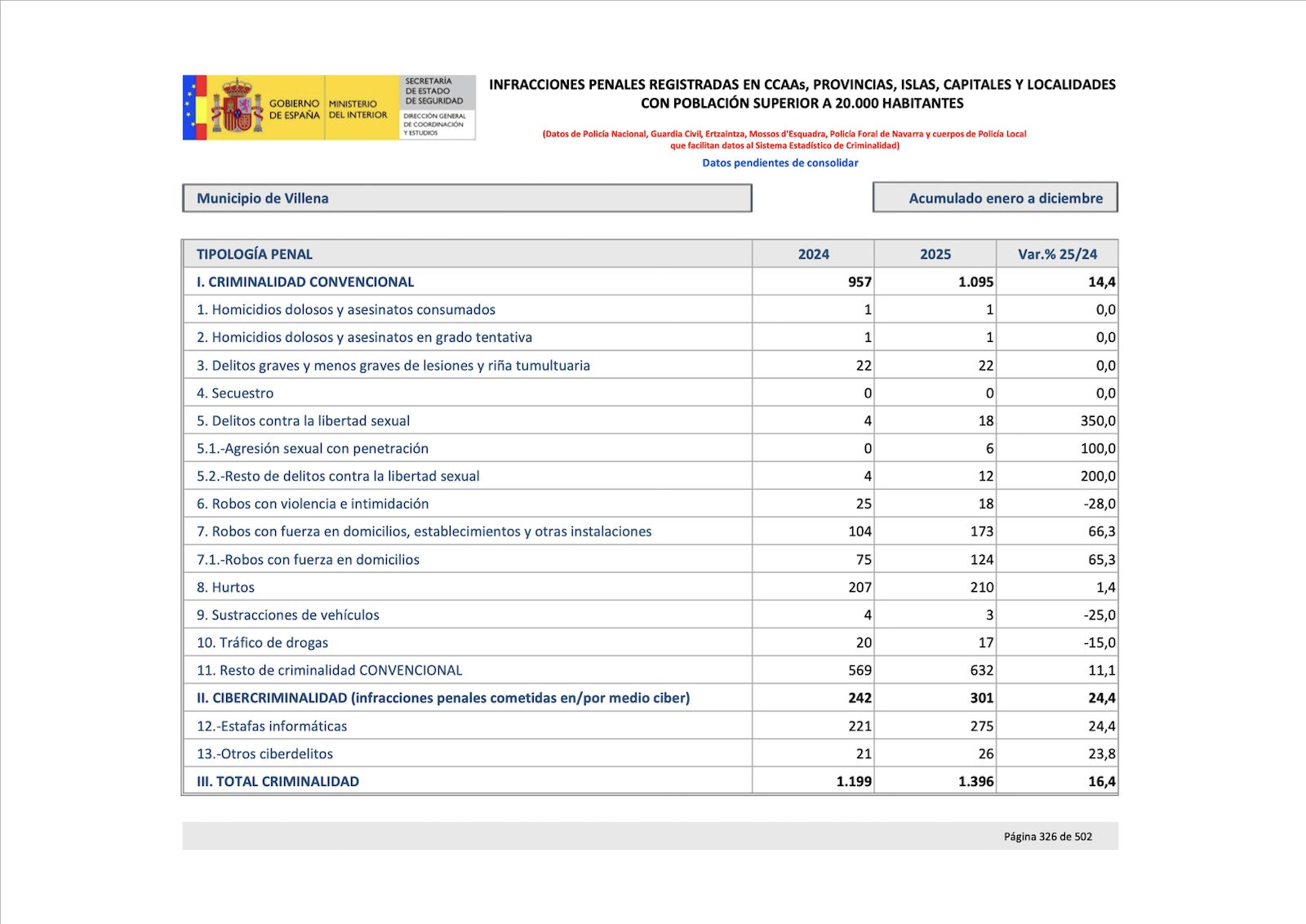This screenshot has height=924, width=1306.
Task: Click the 350,0 variation value for sexual crimes
Action: (x=1097, y=420)
